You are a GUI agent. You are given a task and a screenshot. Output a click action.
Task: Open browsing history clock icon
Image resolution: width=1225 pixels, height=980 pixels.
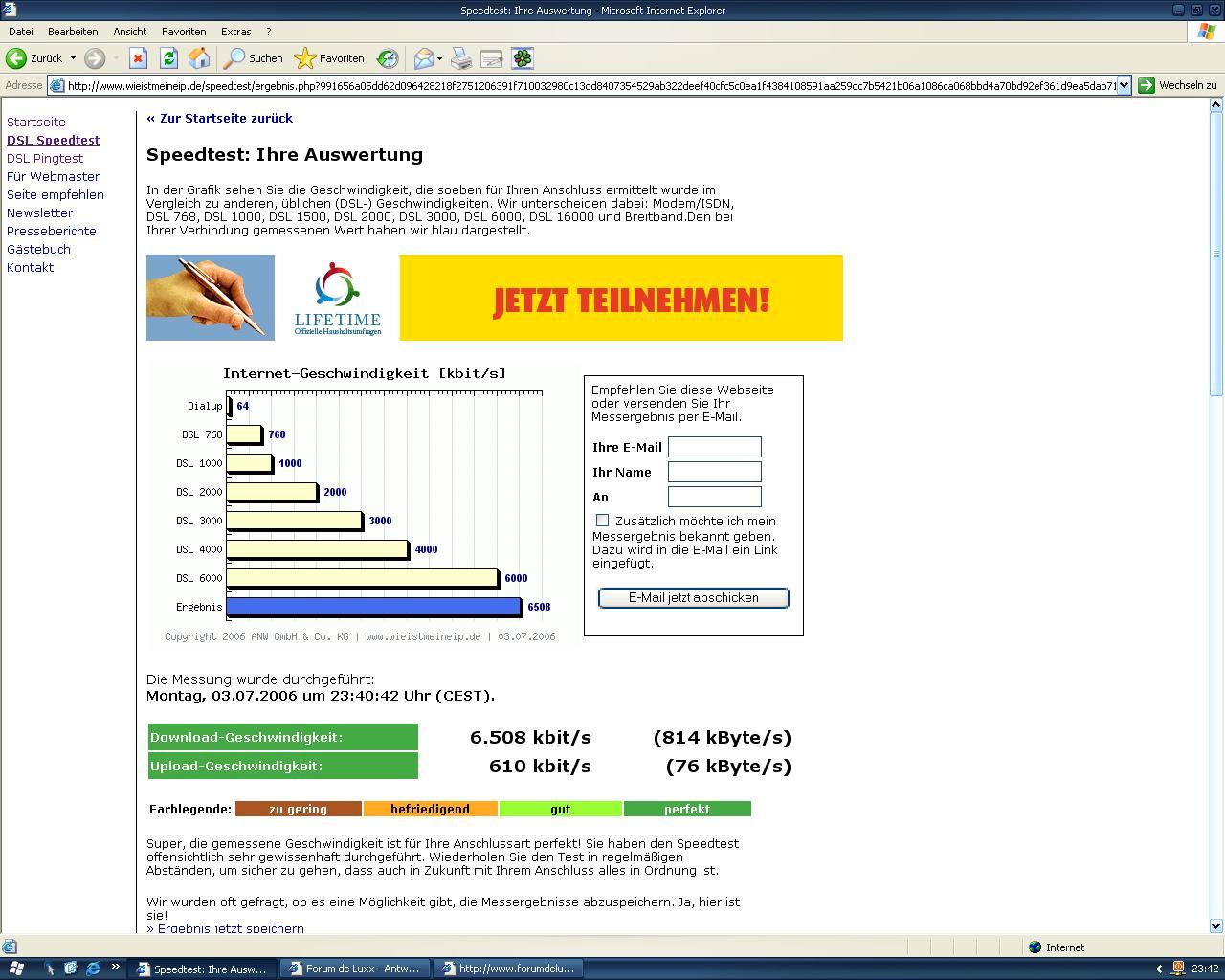click(388, 58)
